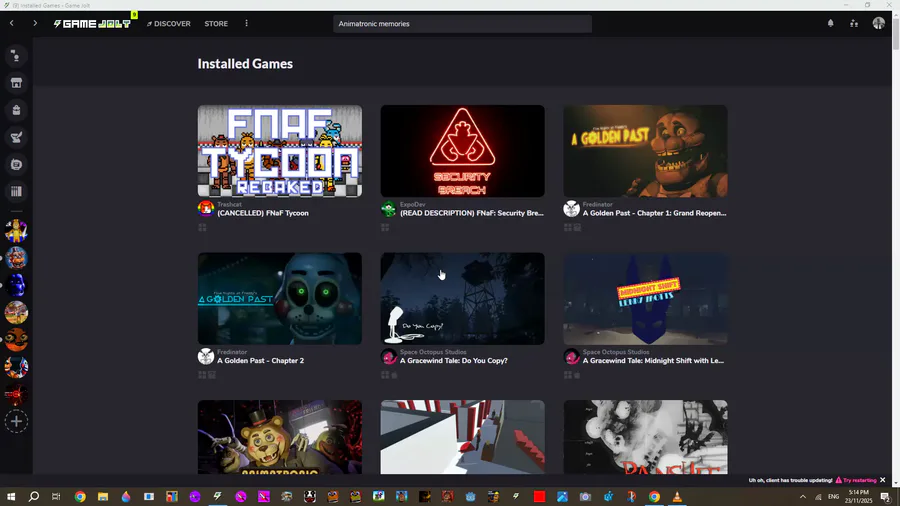This screenshot has height=506, width=900.
Task: Open the backpack sidebar icon
Action: click(x=16, y=110)
